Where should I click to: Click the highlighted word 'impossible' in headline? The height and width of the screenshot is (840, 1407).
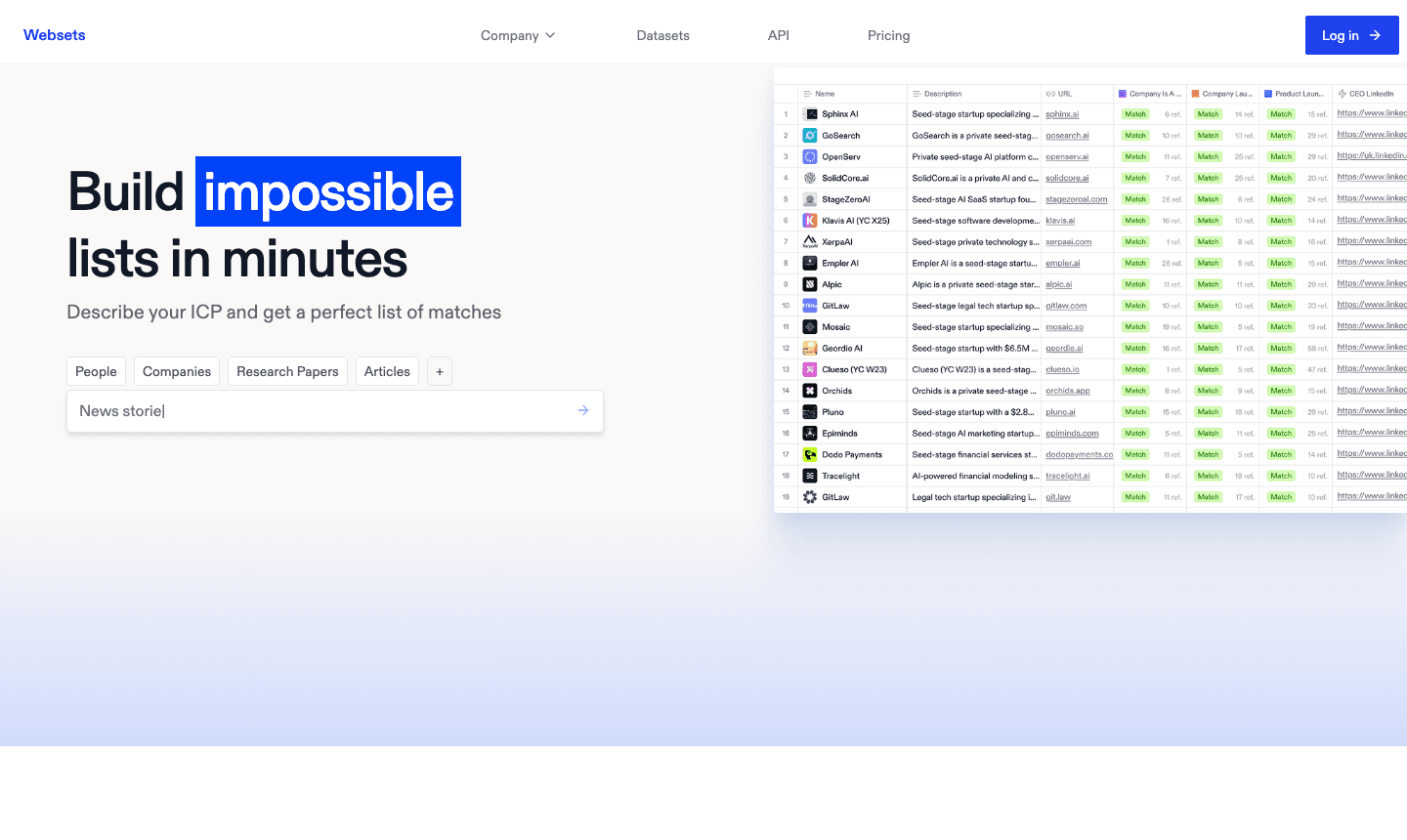(328, 191)
